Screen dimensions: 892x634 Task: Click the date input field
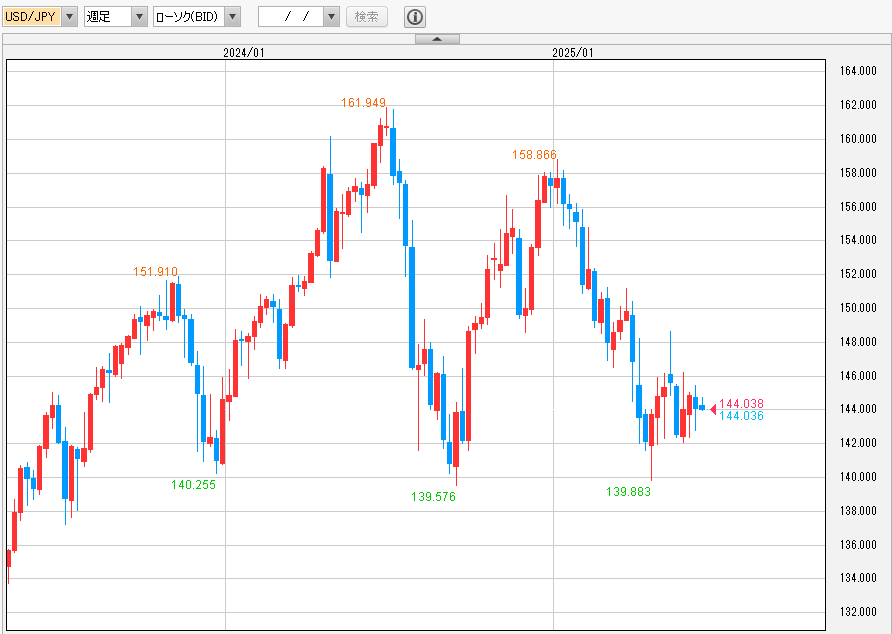click(x=291, y=17)
